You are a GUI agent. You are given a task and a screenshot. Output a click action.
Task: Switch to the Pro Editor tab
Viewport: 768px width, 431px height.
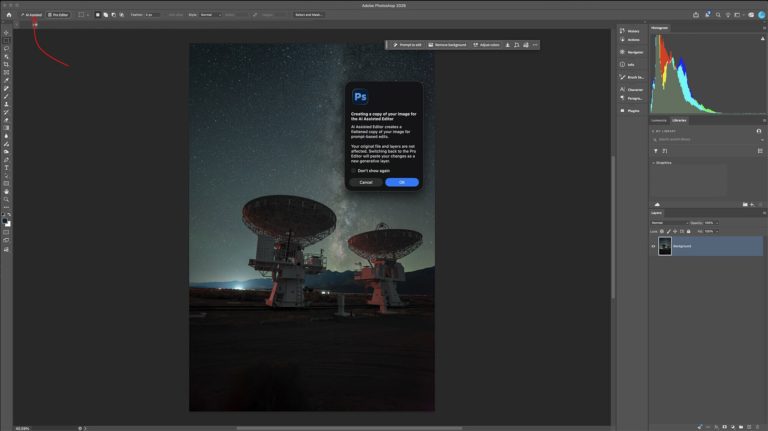[58, 15]
